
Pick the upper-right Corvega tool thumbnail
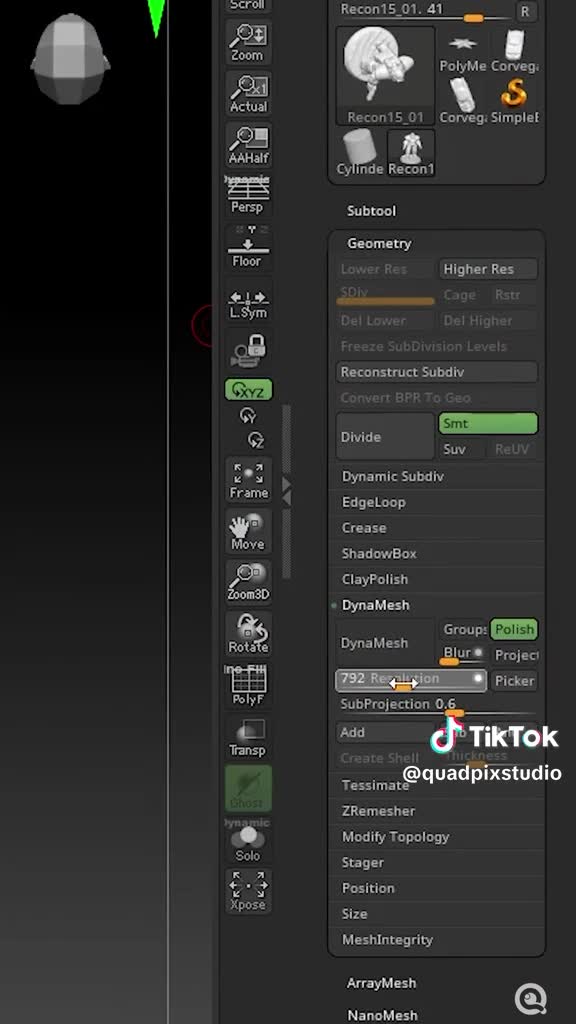(515, 51)
